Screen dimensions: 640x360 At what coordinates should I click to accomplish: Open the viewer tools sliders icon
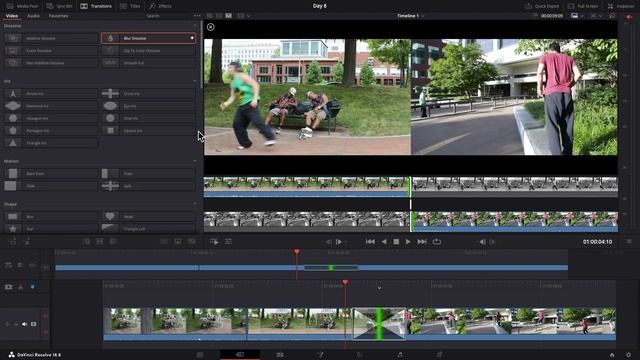(228, 242)
